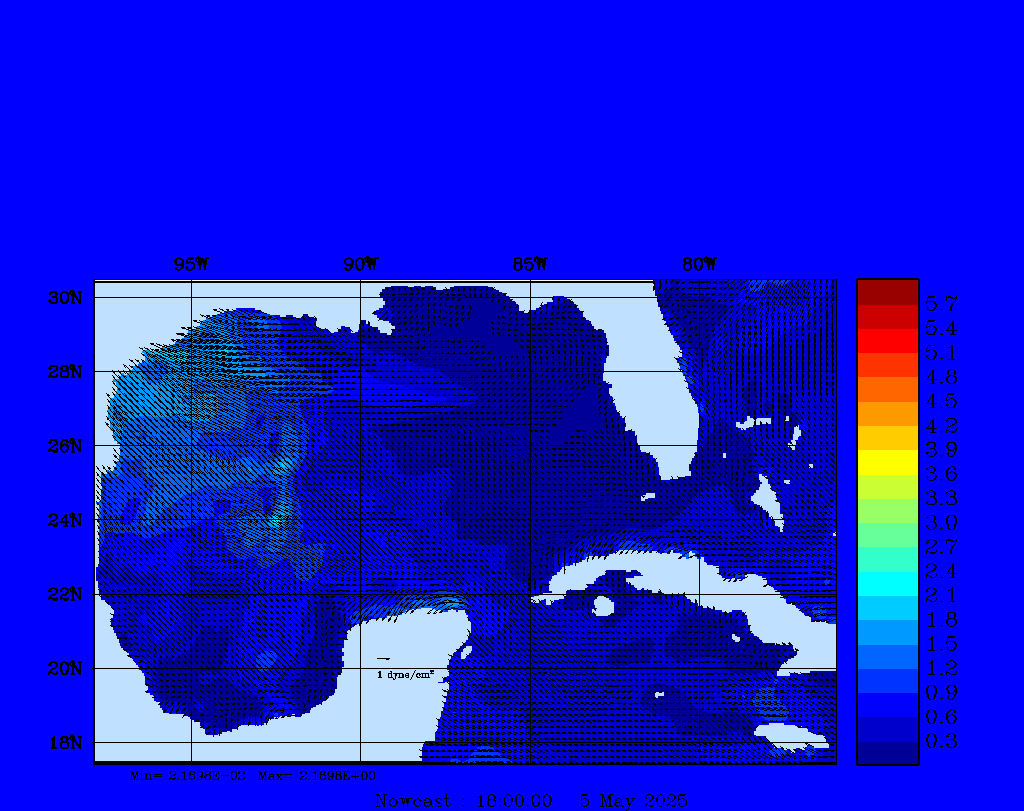Click the Min/Max values text below the map

254,775
